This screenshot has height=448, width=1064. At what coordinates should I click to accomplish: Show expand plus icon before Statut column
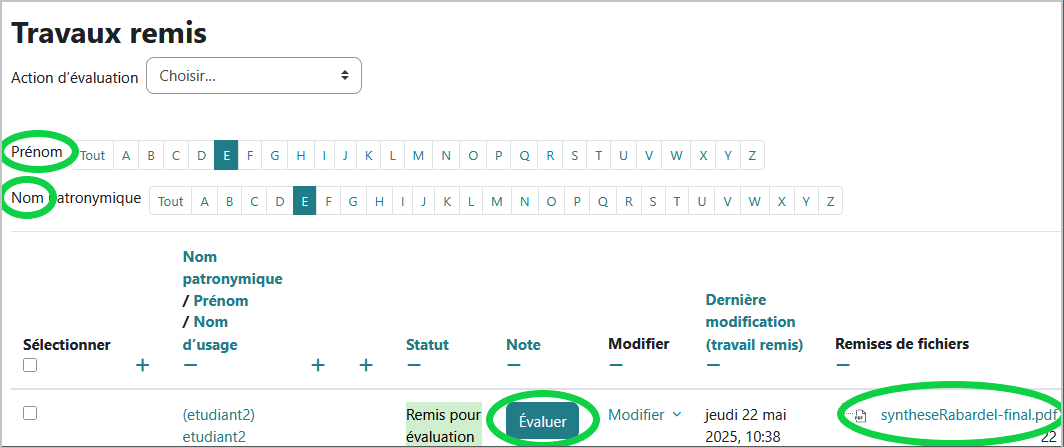pyautogui.click(x=366, y=366)
